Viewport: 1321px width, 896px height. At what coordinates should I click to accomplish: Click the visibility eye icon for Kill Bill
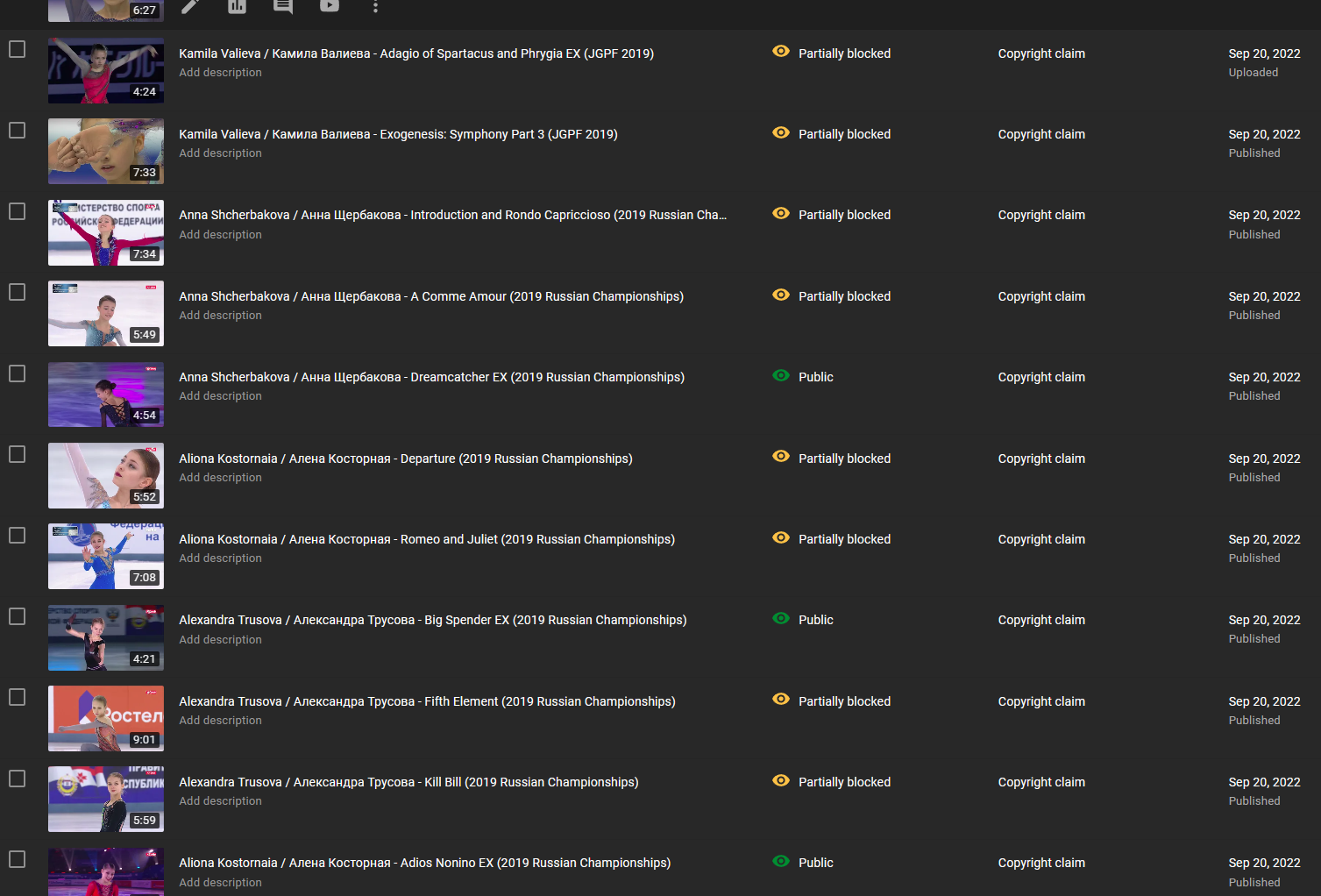pyautogui.click(x=780, y=781)
